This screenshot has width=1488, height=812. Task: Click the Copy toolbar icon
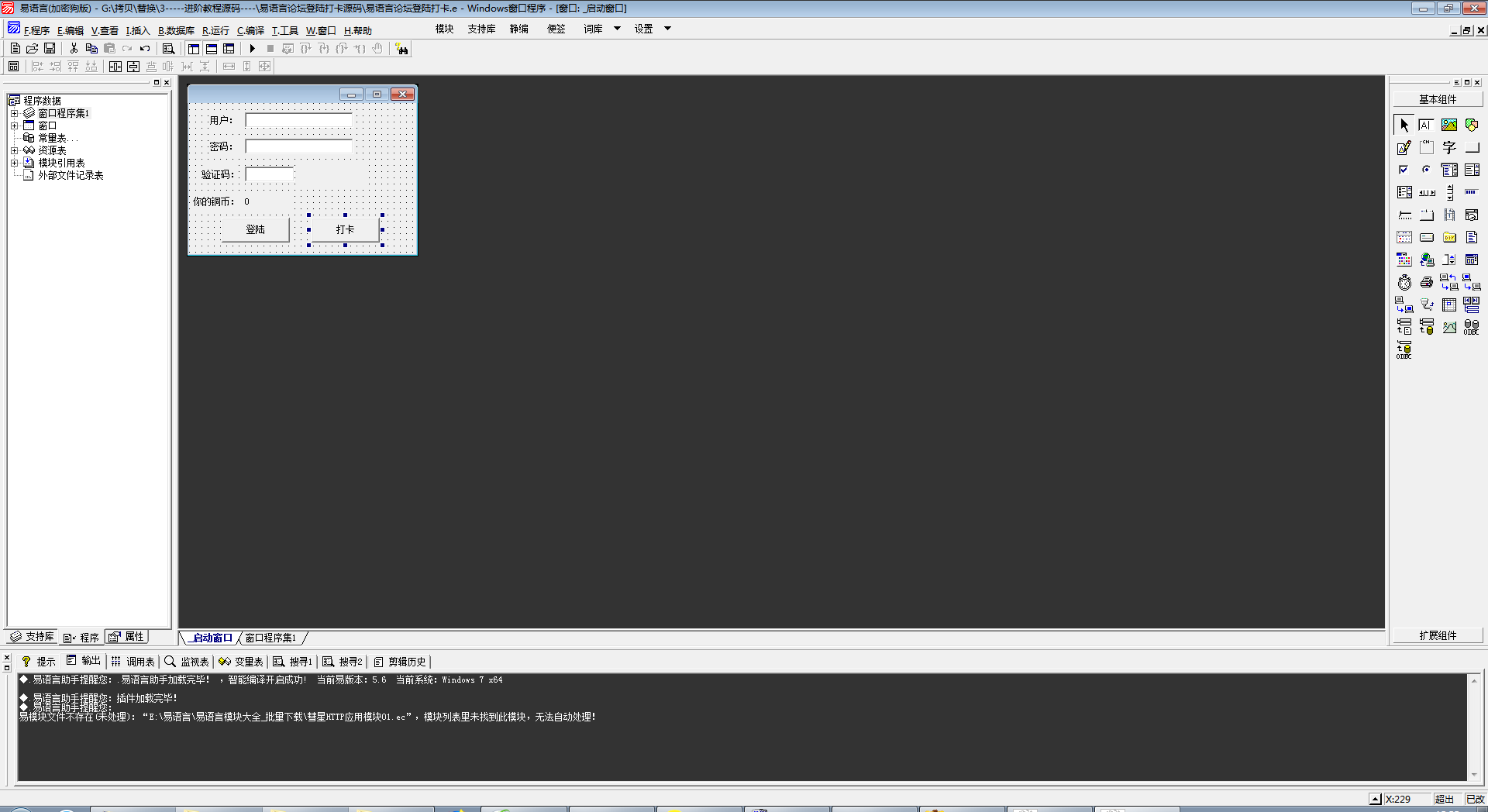(x=91, y=48)
